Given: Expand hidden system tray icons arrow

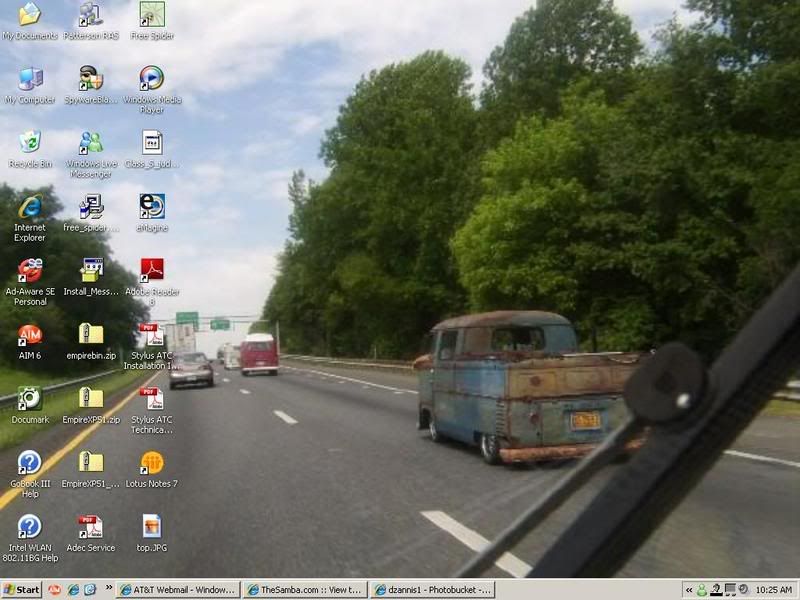Looking at the screenshot, I should coord(689,590).
